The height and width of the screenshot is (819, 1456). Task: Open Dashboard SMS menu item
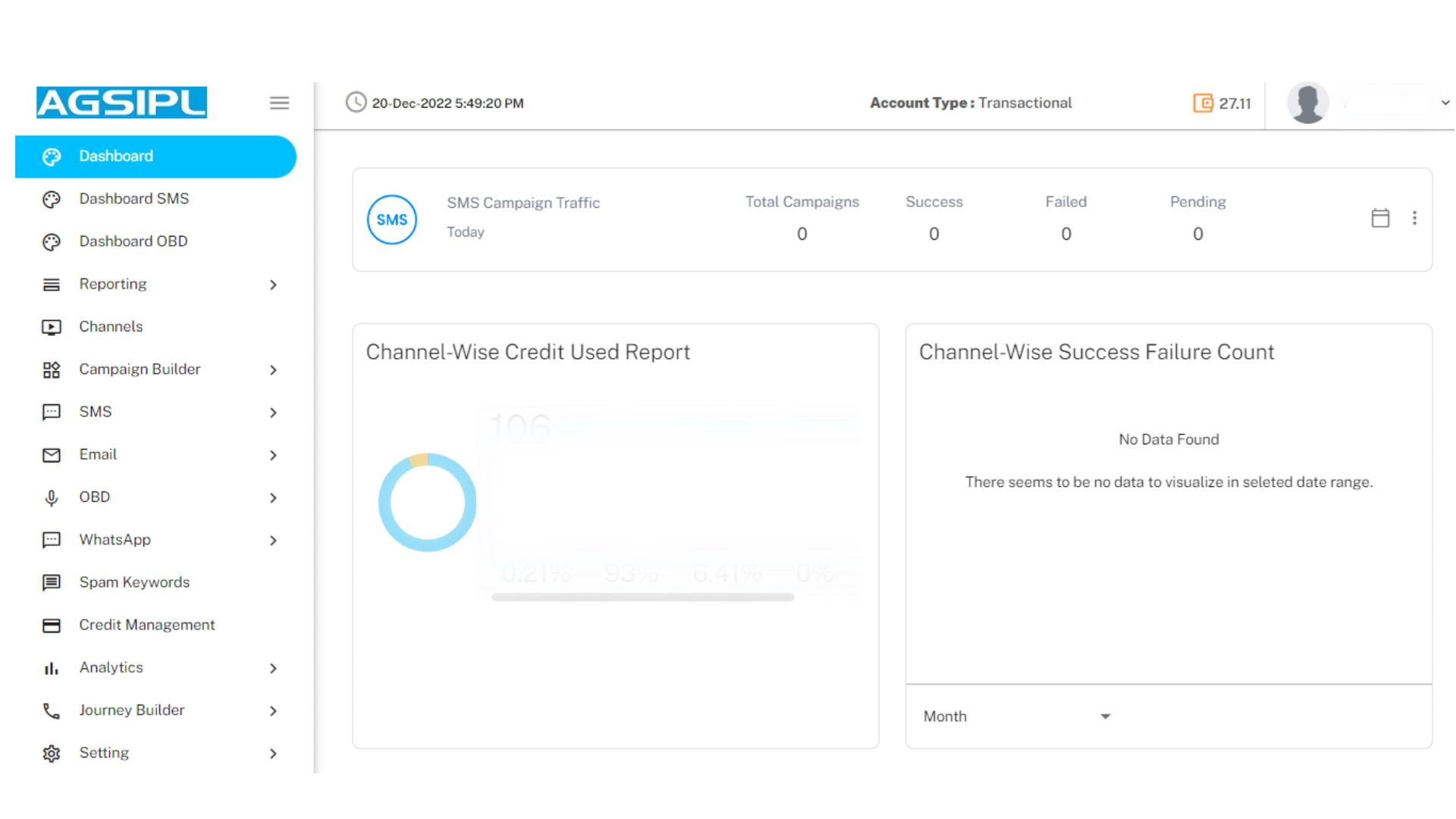click(x=155, y=199)
